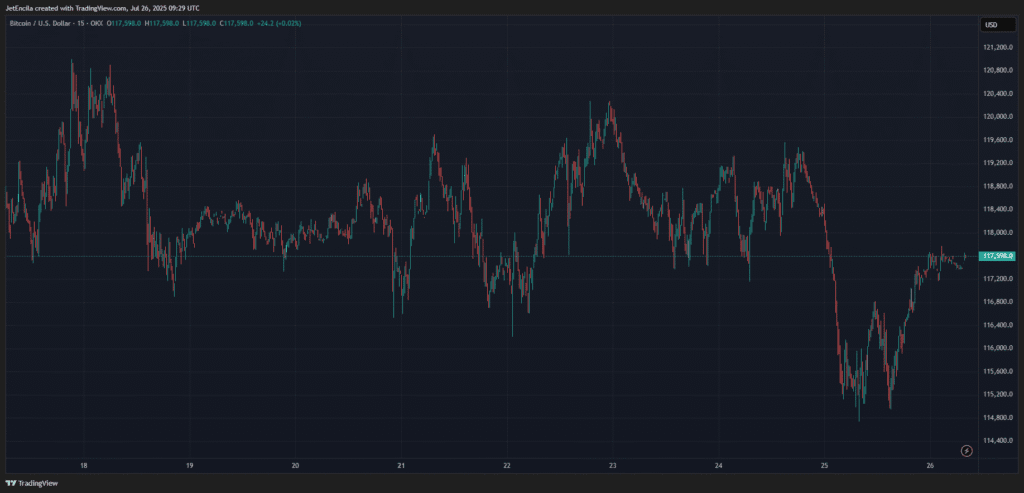Click the lightning bolt icon near the time axis

coord(965,451)
